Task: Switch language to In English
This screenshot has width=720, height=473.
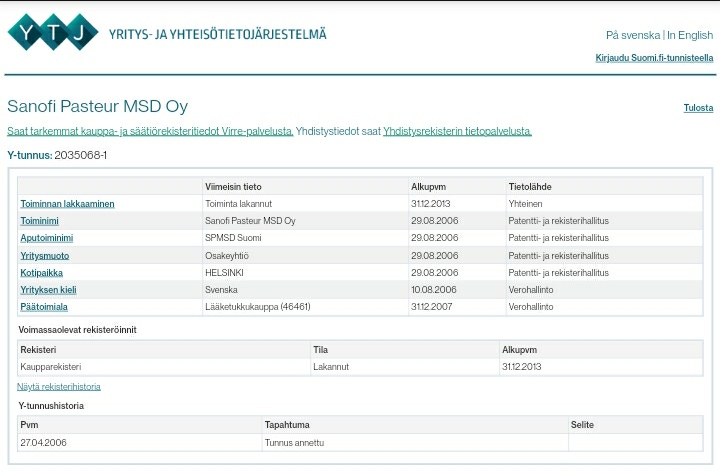Action: click(x=690, y=35)
